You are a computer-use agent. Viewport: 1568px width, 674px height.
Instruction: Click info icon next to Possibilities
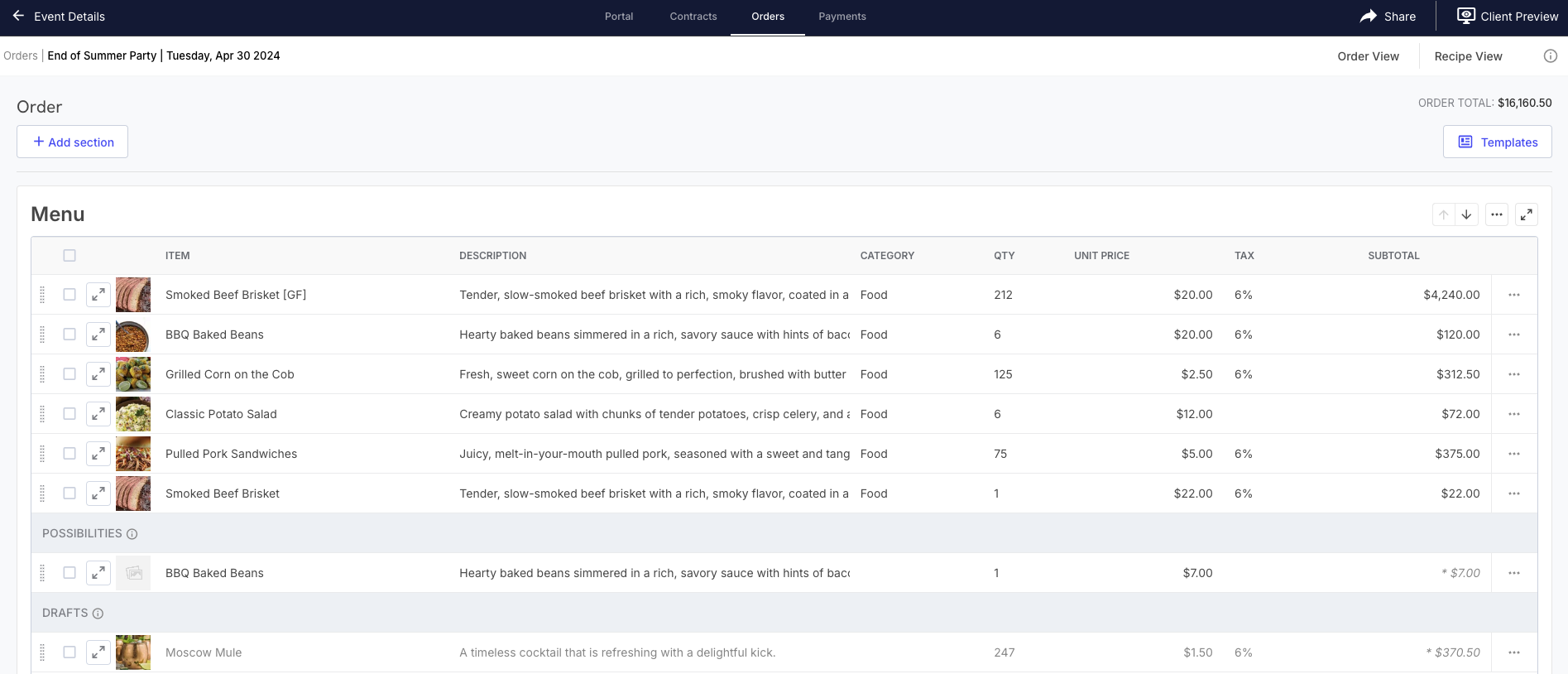coord(132,534)
